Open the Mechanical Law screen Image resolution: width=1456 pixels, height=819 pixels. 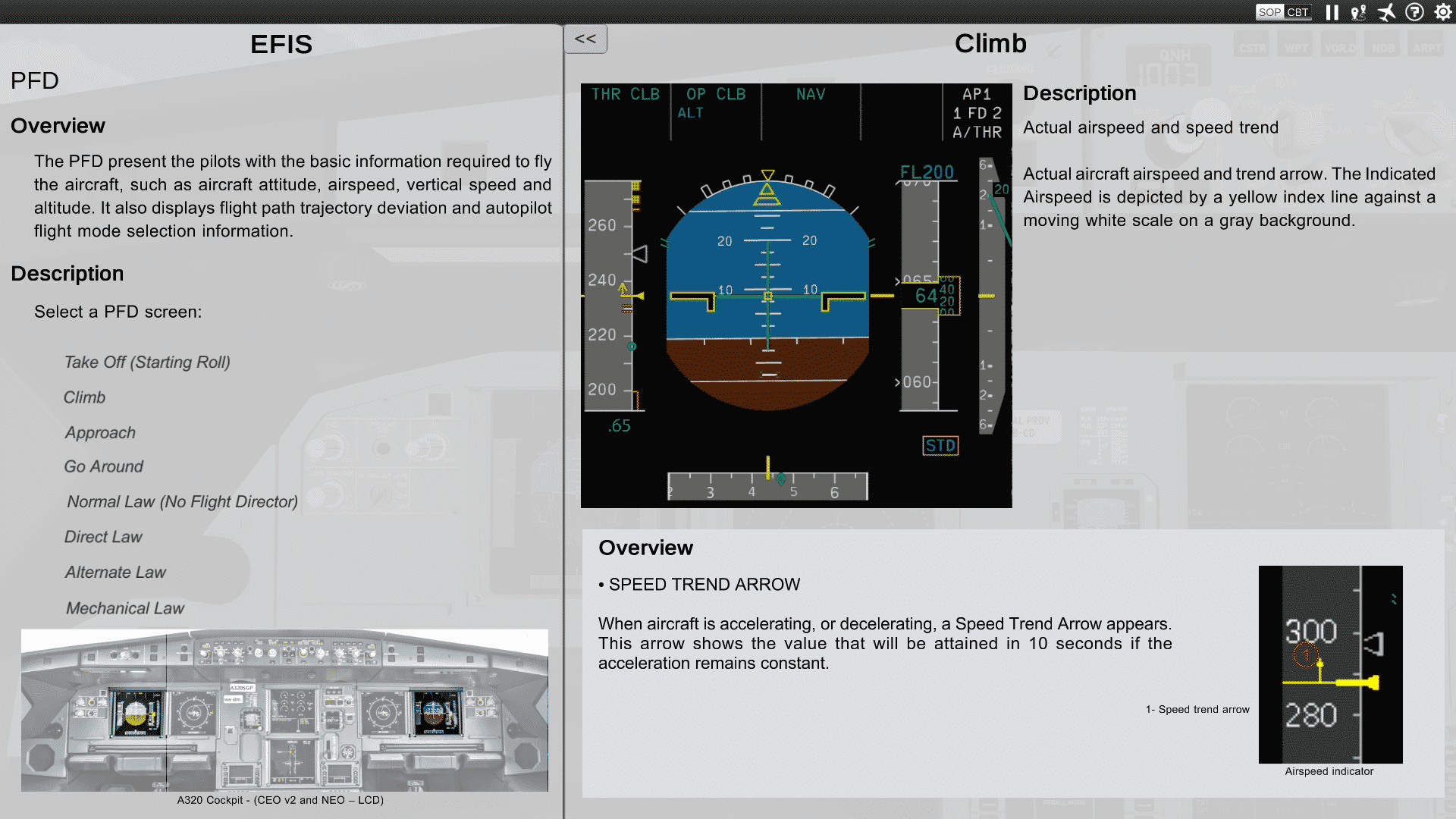[x=125, y=608]
